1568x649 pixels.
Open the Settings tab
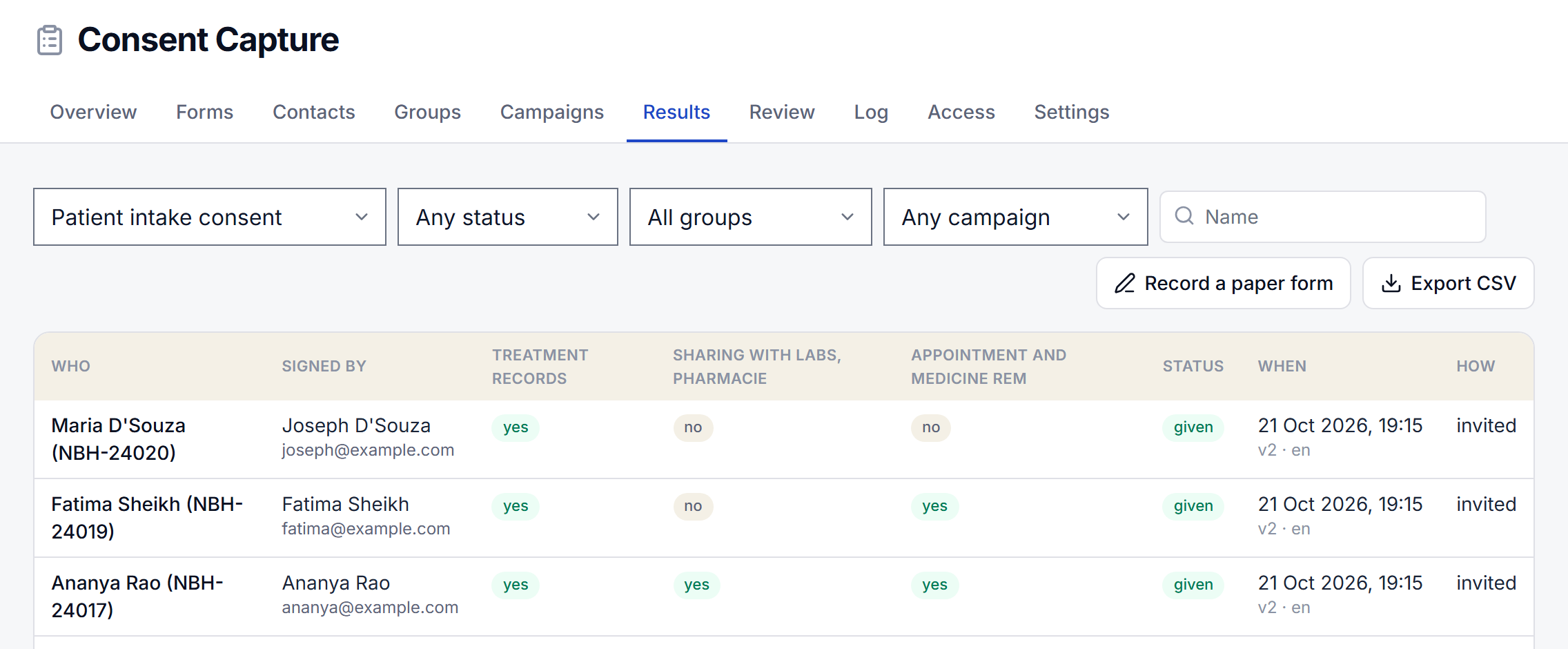coord(1072,112)
